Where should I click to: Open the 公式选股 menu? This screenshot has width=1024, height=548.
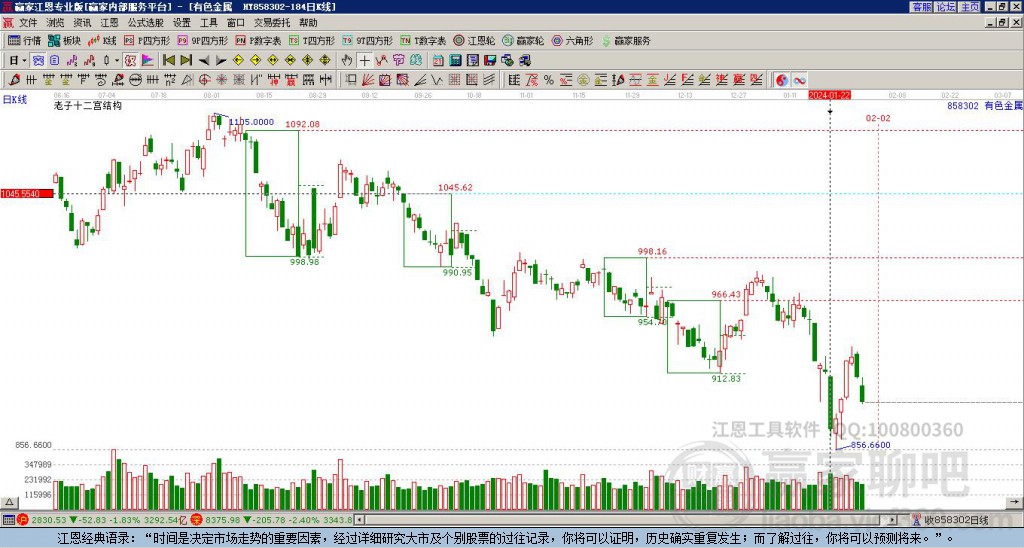[x=145, y=23]
